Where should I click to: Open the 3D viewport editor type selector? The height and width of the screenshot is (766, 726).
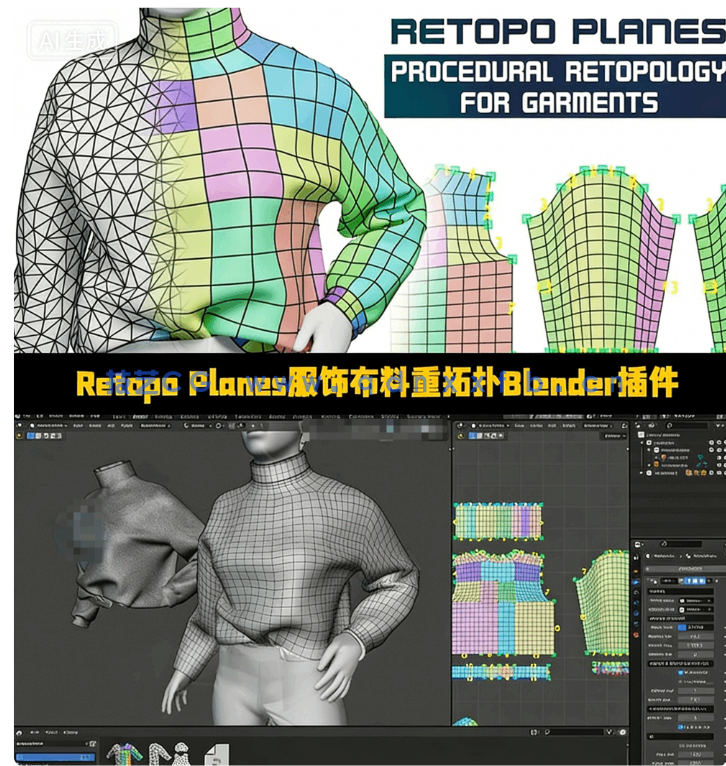pyautogui.click(x=19, y=426)
